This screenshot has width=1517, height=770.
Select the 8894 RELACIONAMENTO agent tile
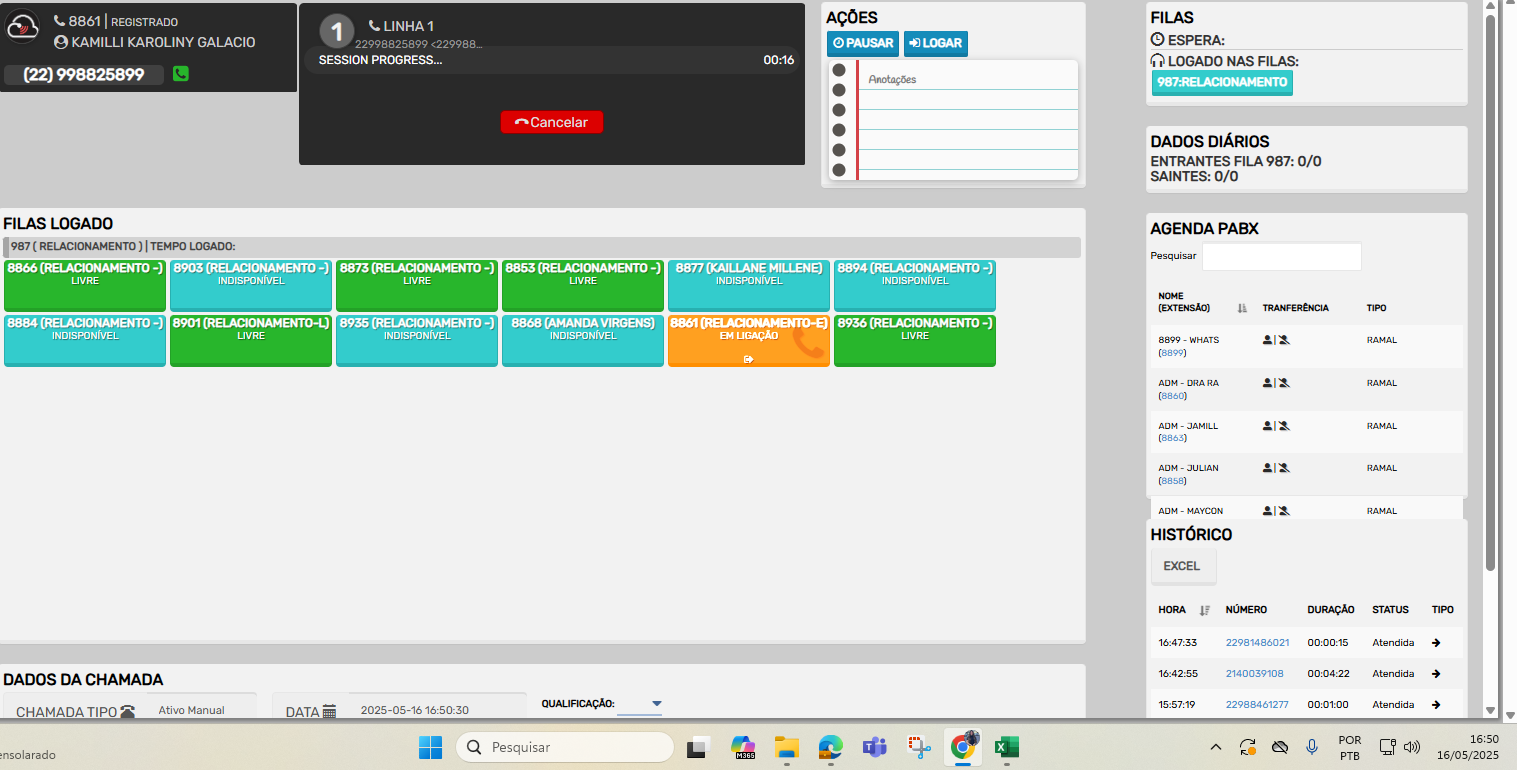tap(915, 285)
